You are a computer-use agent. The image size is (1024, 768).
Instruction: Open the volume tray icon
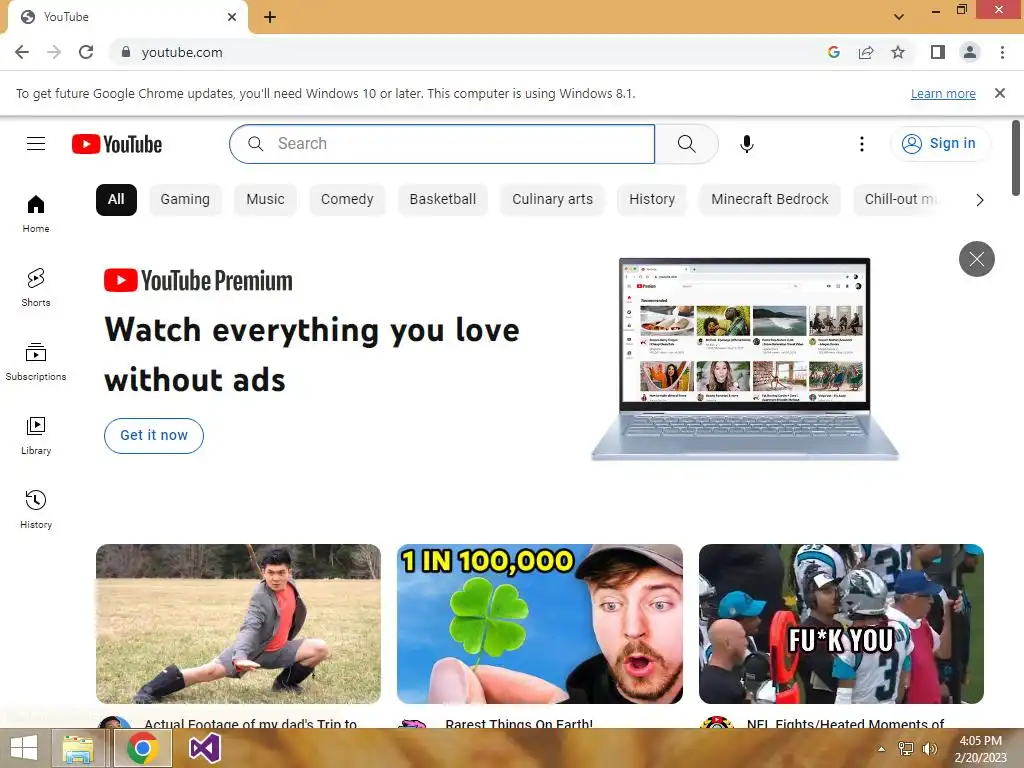pyautogui.click(x=930, y=748)
